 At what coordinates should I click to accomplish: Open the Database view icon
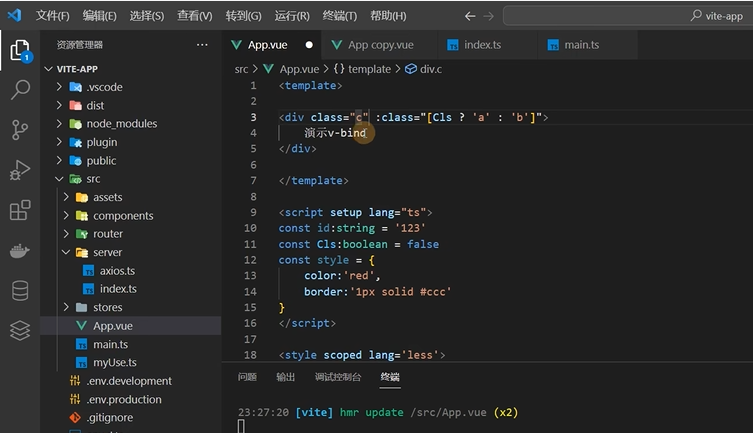(x=20, y=290)
